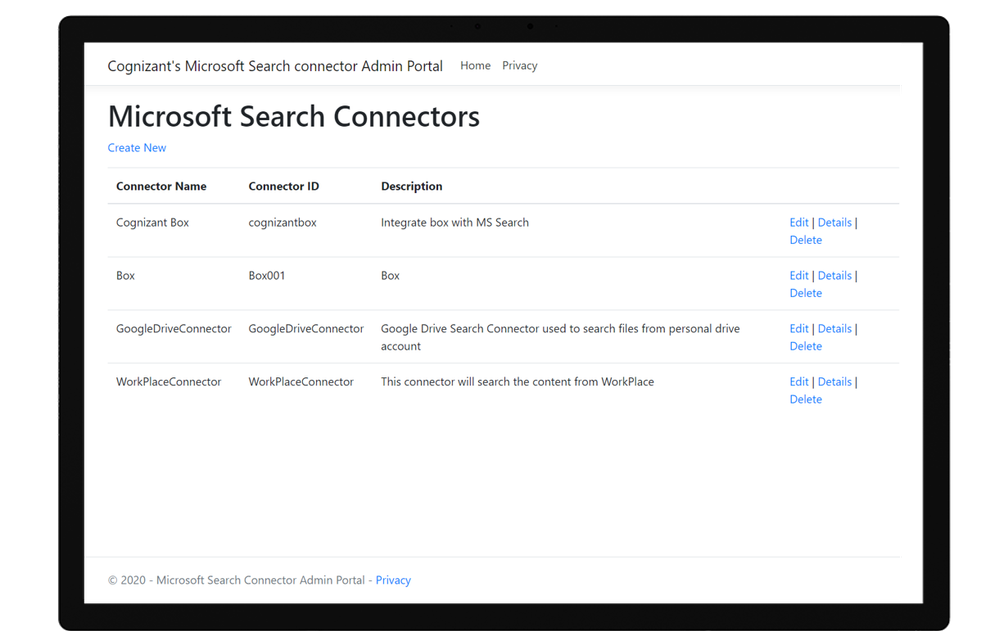Click the 'This connector will search' description

[x=517, y=381]
